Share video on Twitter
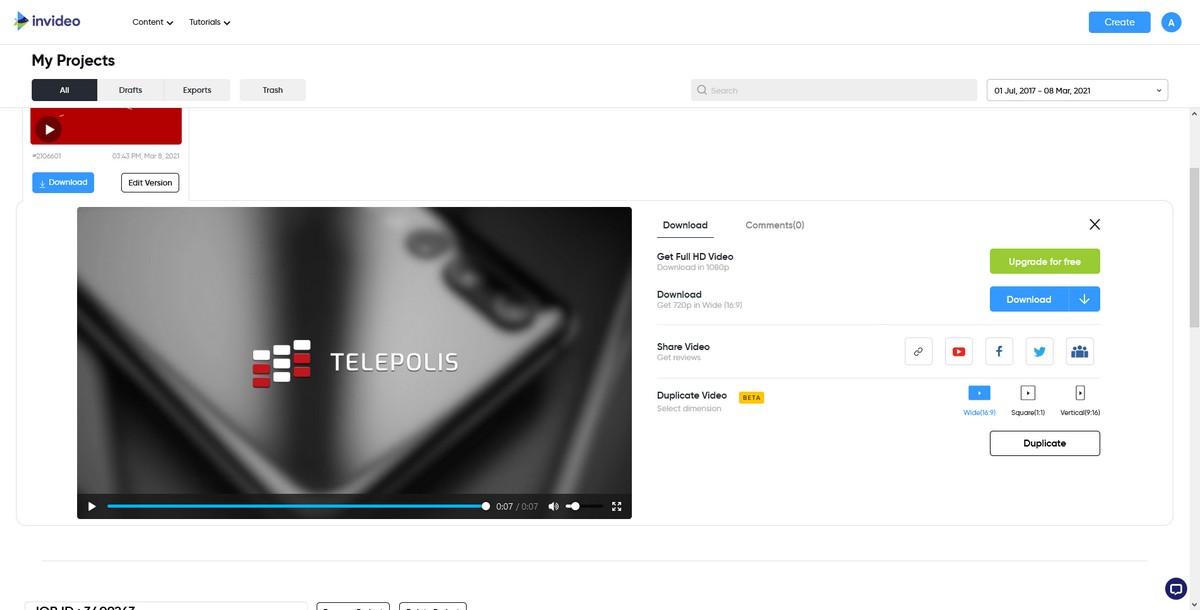 [x=1040, y=351]
